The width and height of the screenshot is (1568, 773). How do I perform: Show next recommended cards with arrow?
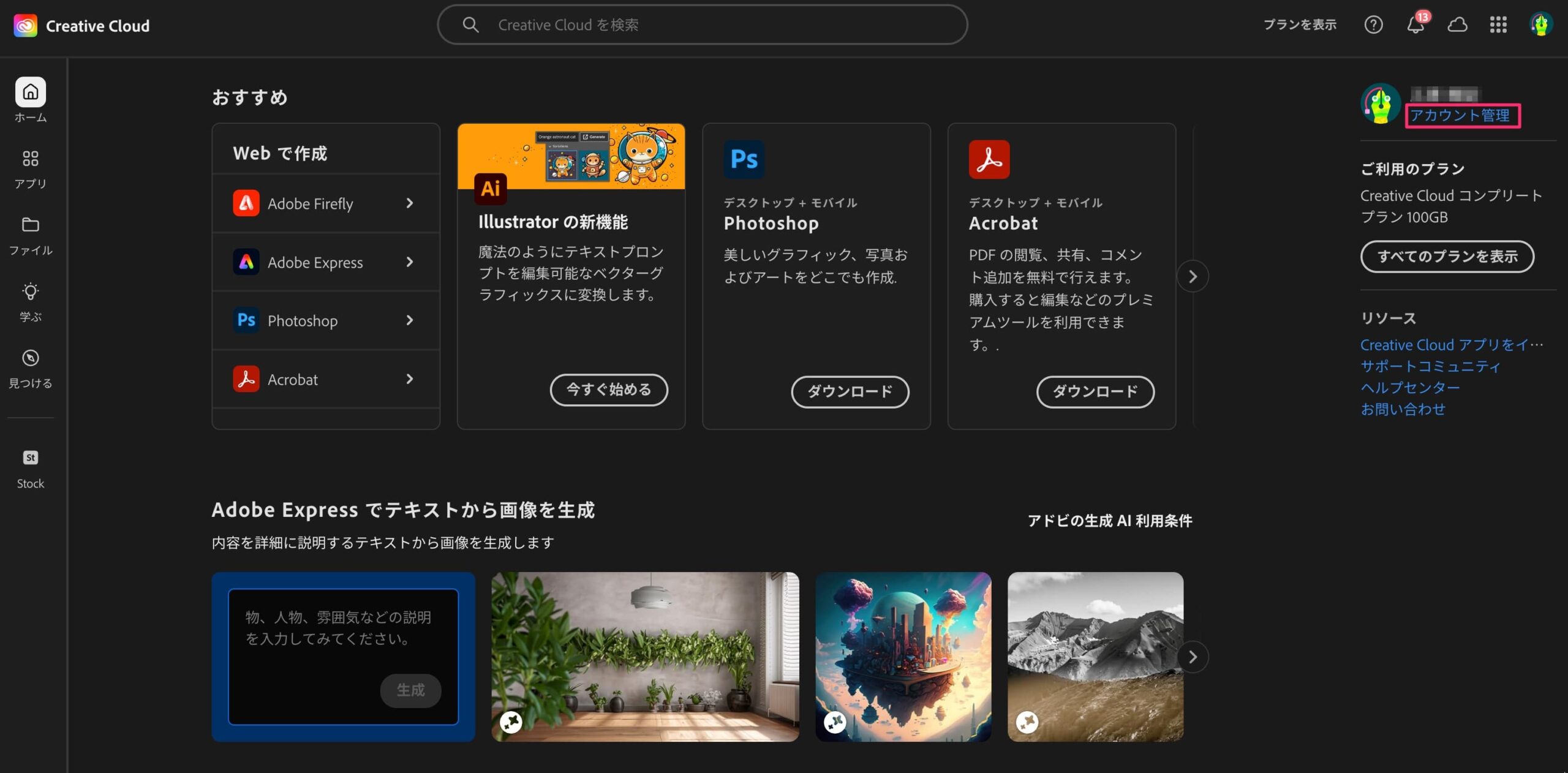(x=1193, y=277)
